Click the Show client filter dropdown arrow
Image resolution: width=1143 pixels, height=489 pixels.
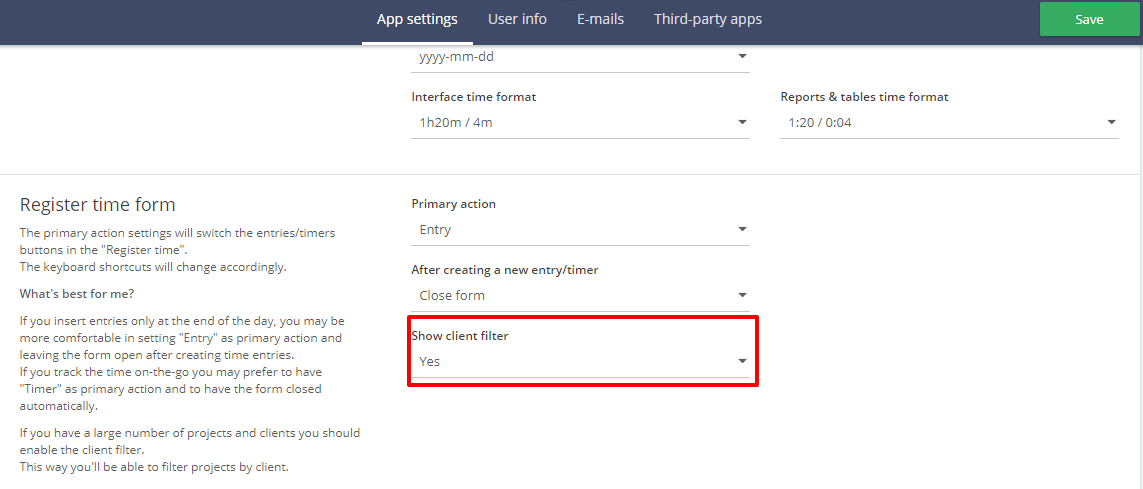tap(742, 361)
